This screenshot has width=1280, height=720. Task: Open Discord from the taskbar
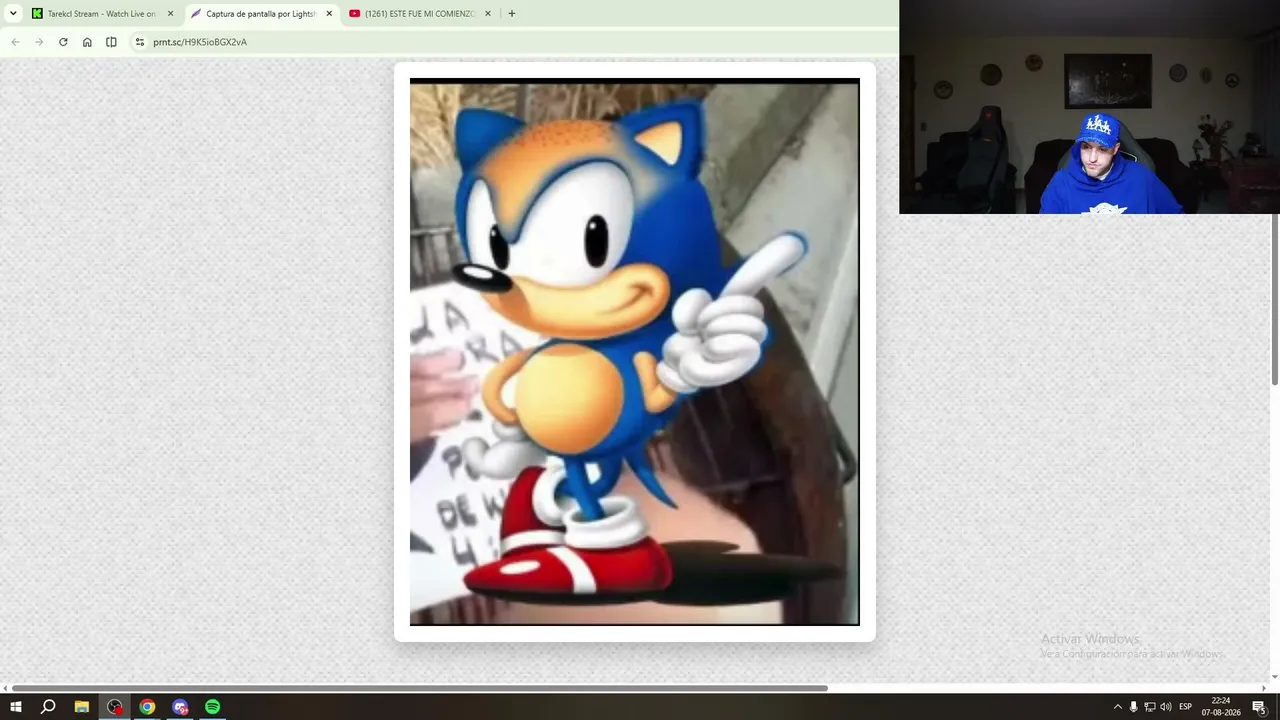[180, 707]
